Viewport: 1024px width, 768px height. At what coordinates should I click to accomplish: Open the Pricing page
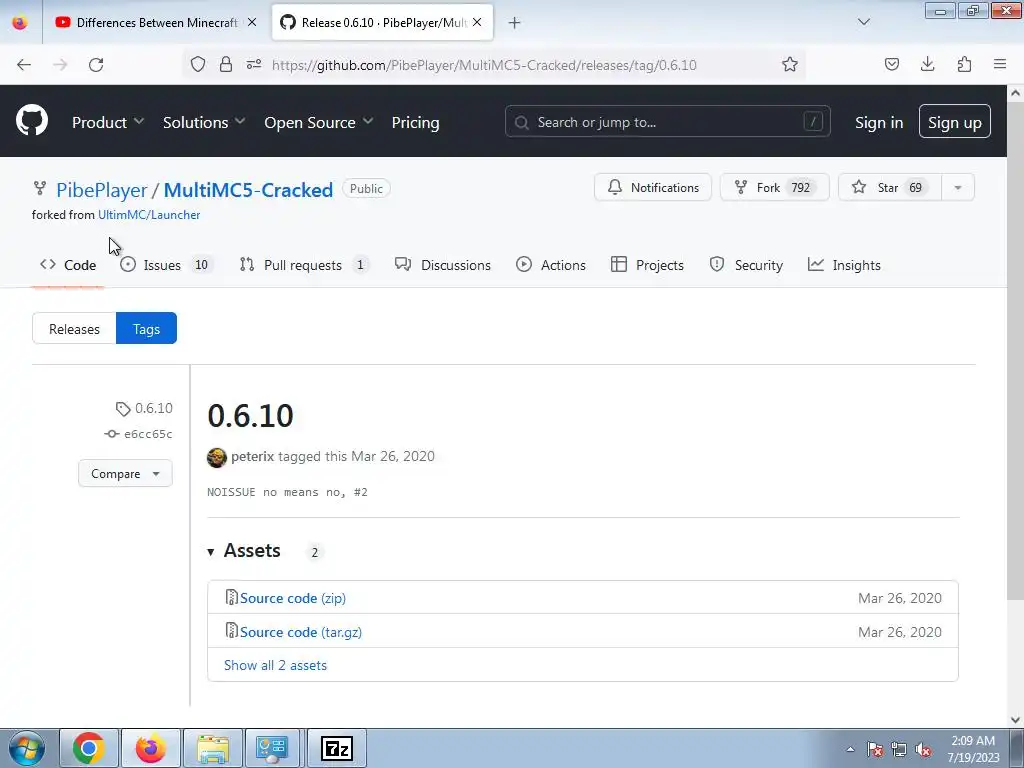coord(415,122)
